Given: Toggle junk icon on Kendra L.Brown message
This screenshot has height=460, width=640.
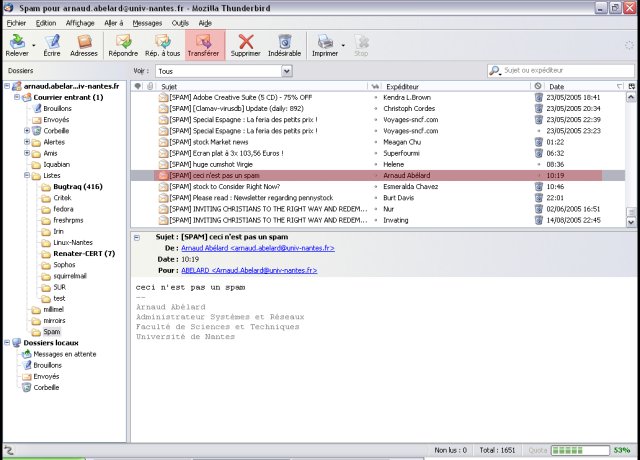Looking at the screenshot, I should click(538, 98).
